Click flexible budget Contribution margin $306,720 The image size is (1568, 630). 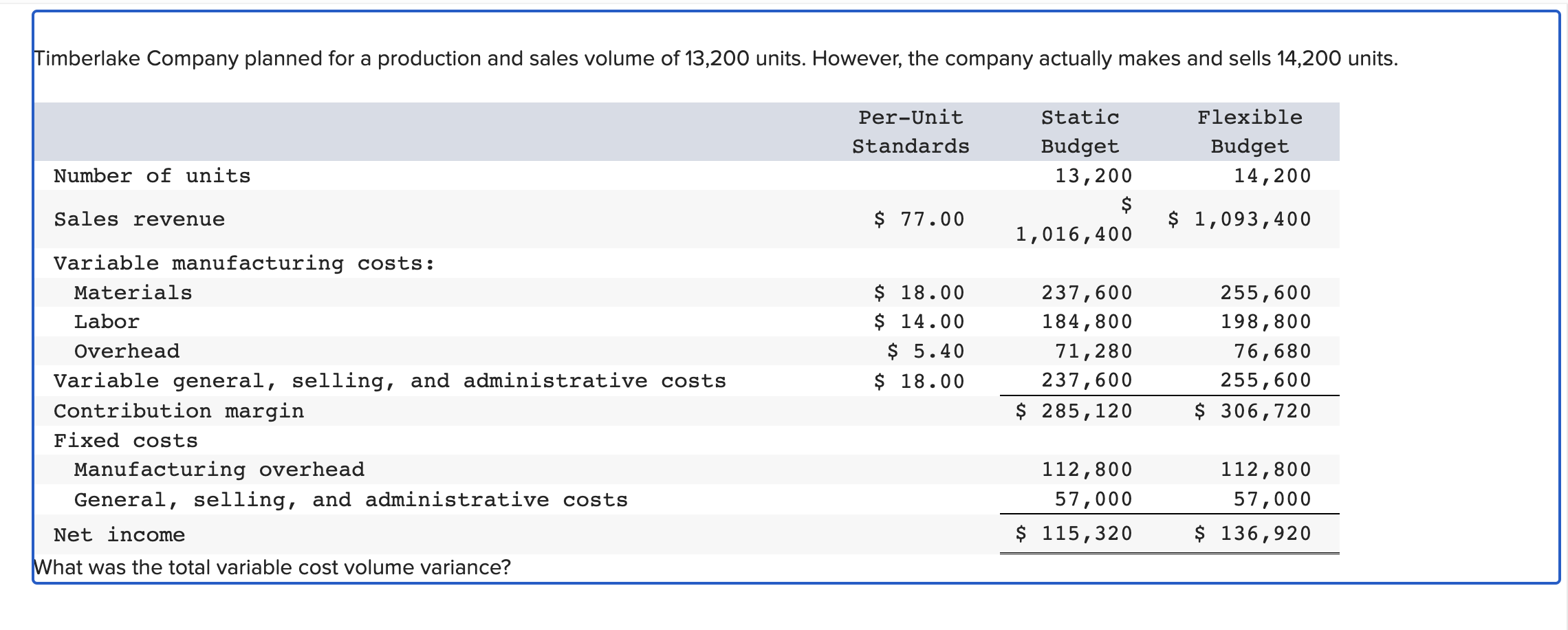click(x=1252, y=411)
